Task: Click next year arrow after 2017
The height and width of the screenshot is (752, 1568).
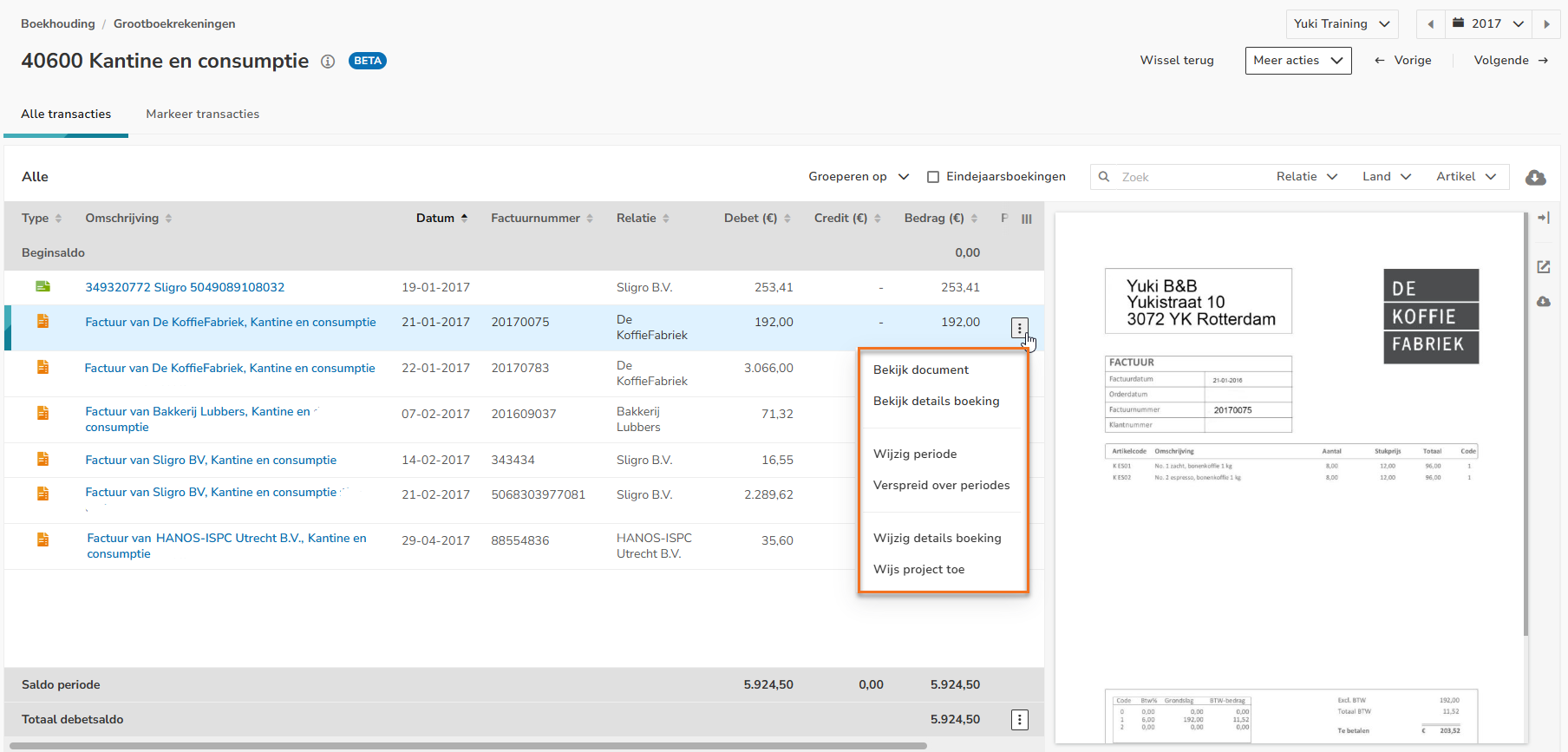Action: 1546,24
